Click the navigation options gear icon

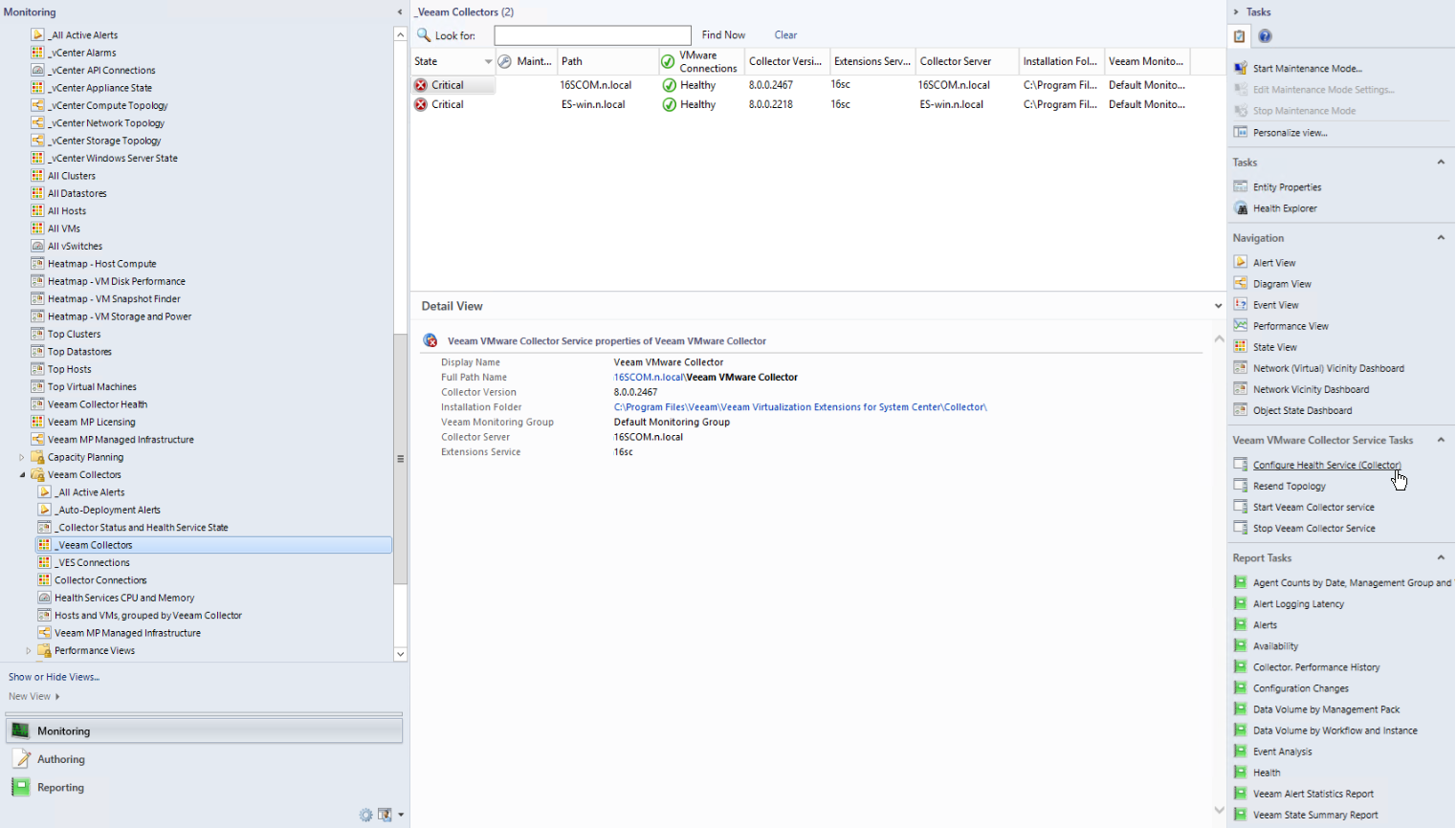coord(365,815)
